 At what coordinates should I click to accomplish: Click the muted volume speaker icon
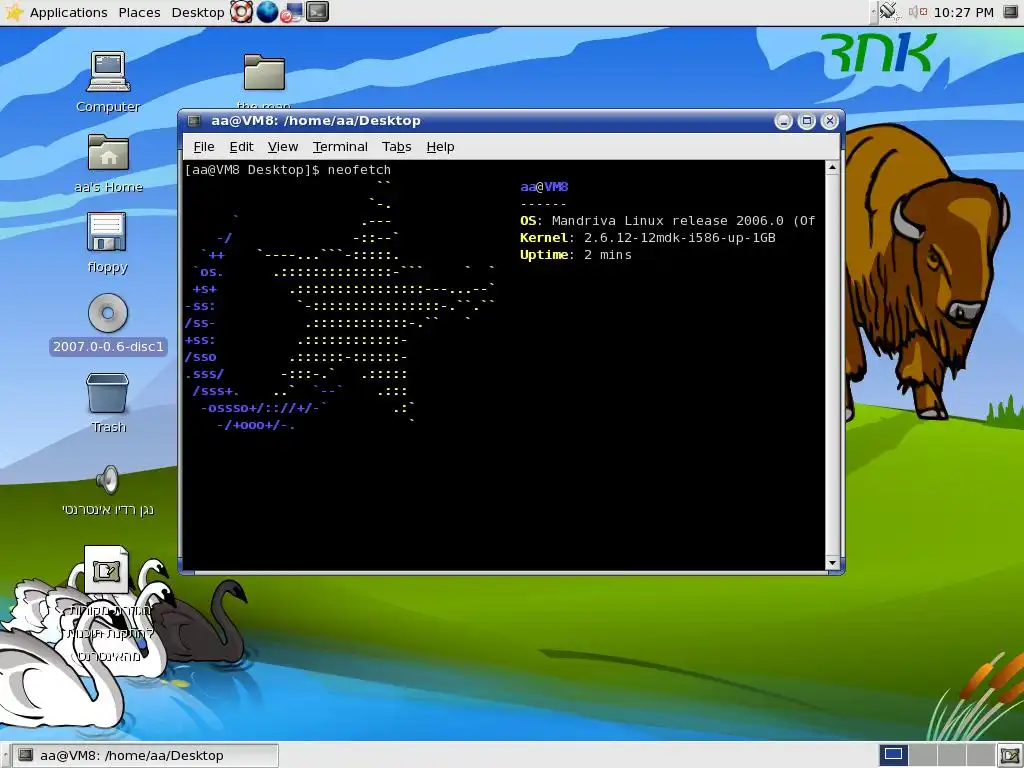point(918,12)
